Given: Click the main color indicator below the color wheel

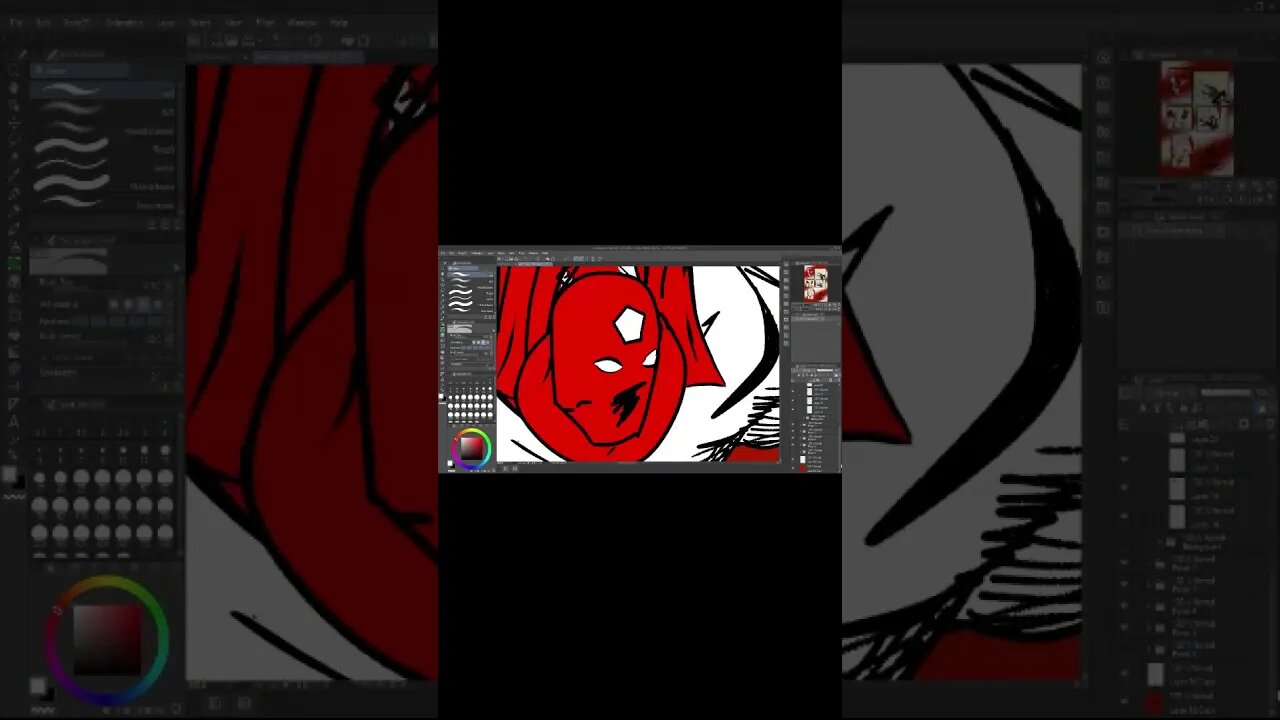Looking at the screenshot, I should [x=38, y=685].
